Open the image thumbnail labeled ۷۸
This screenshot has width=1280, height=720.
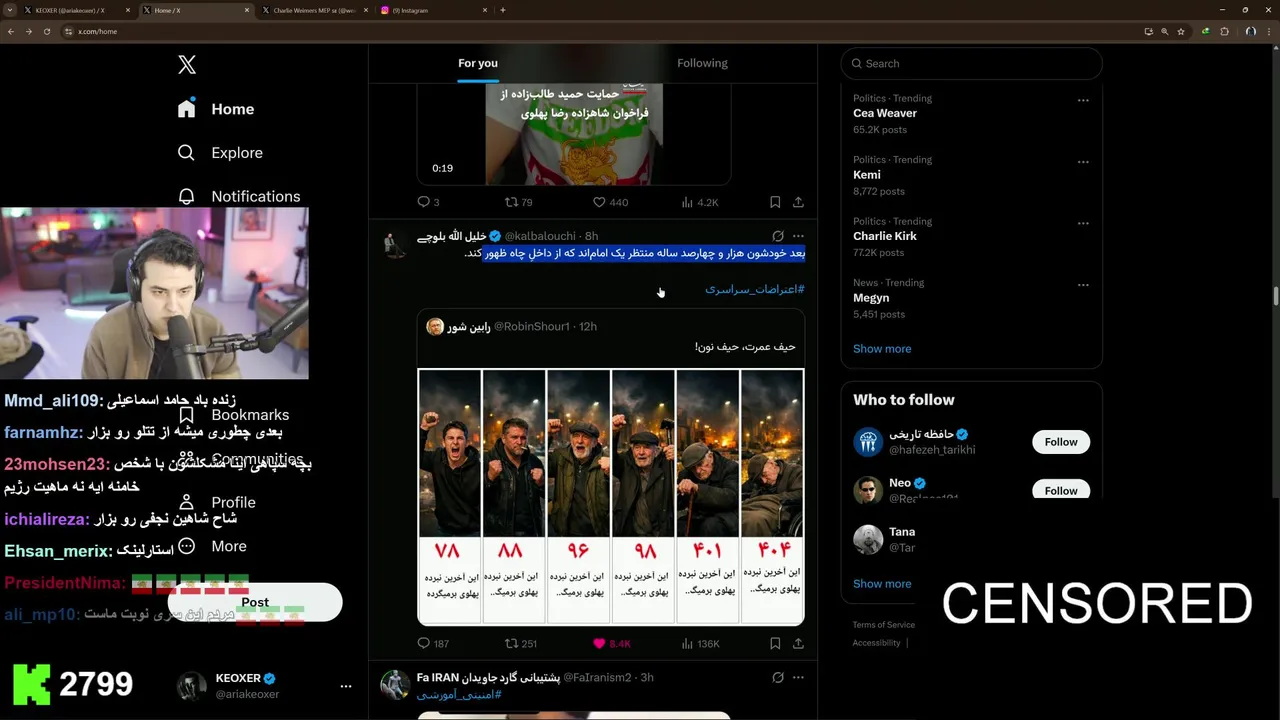coord(449,497)
